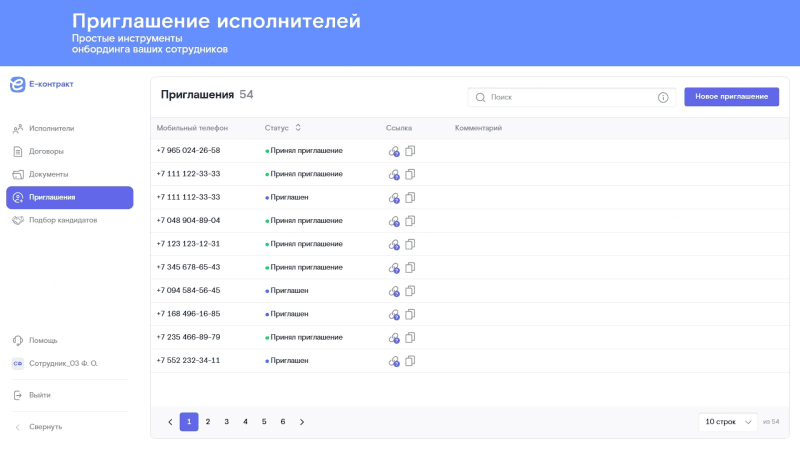The image size is (800, 450).
Task: Click the magnifier icon in search
Action: click(x=480, y=97)
